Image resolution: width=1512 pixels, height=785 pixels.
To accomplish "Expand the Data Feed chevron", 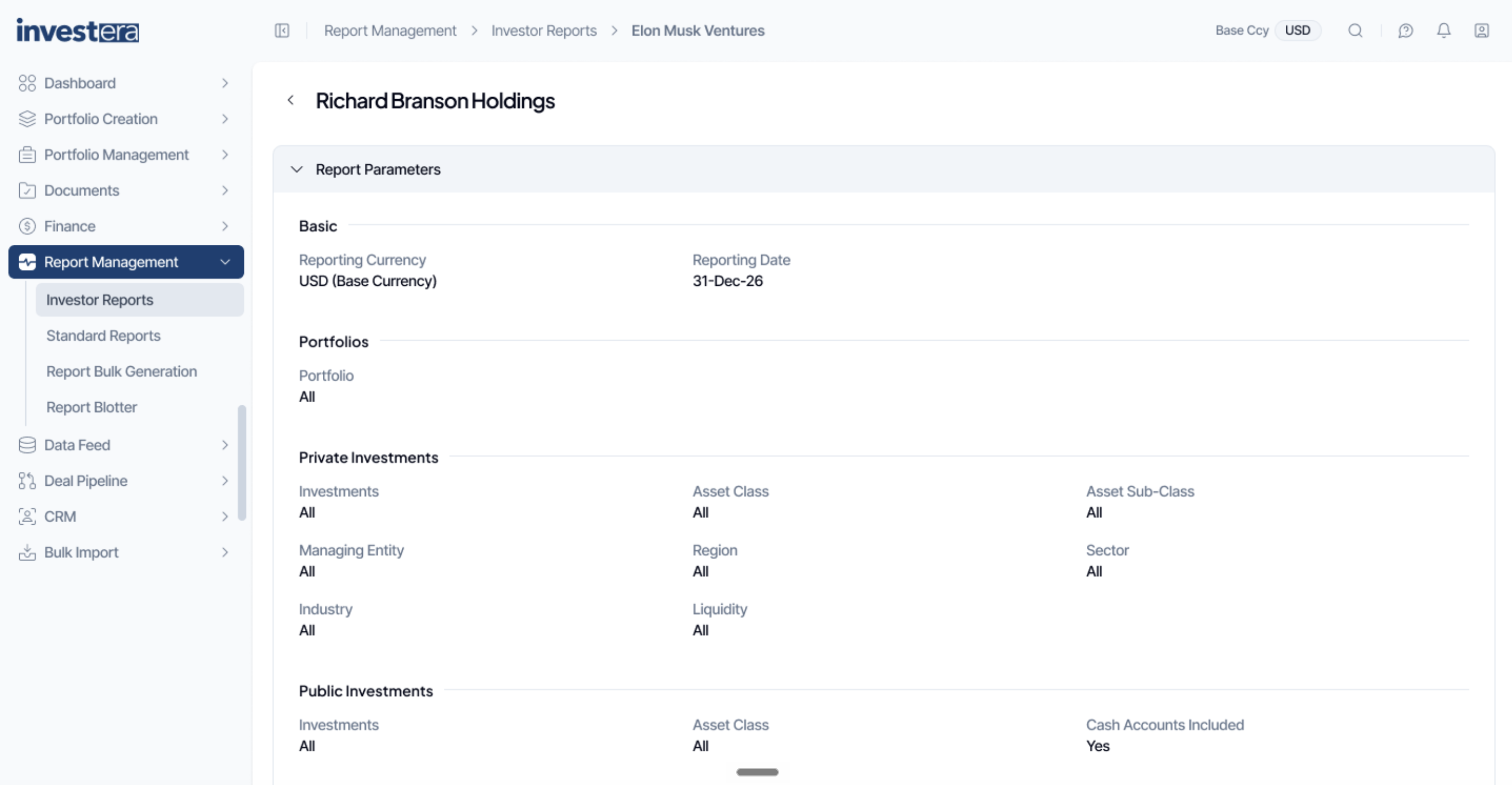I will pyautogui.click(x=225, y=445).
